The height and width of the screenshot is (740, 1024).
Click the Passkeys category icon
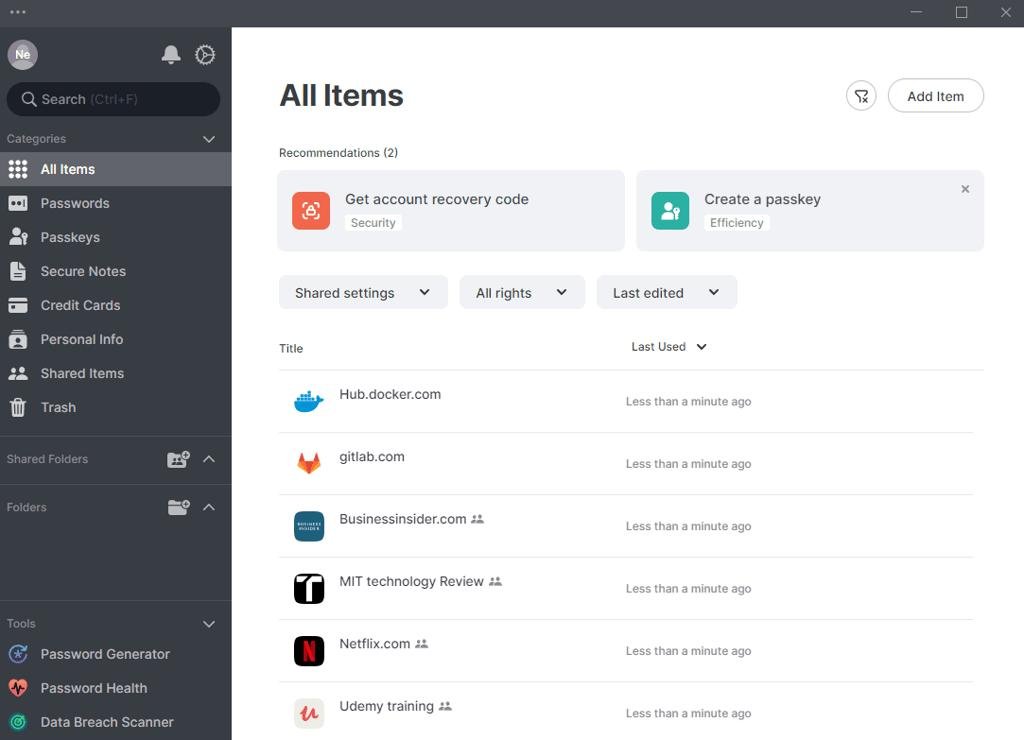18,237
